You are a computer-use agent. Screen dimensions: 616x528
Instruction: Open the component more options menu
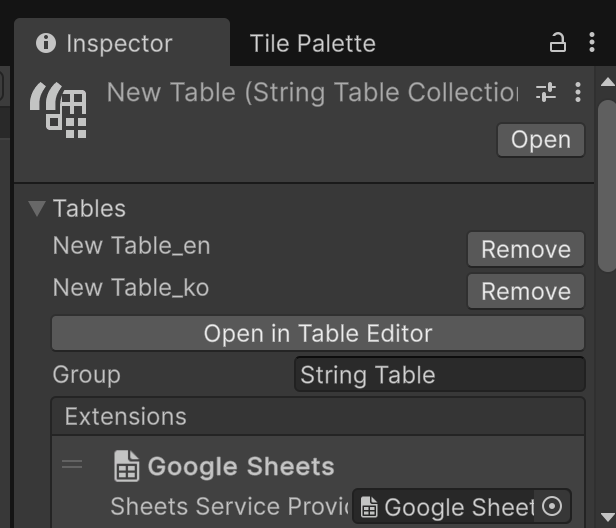click(x=578, y=93)
